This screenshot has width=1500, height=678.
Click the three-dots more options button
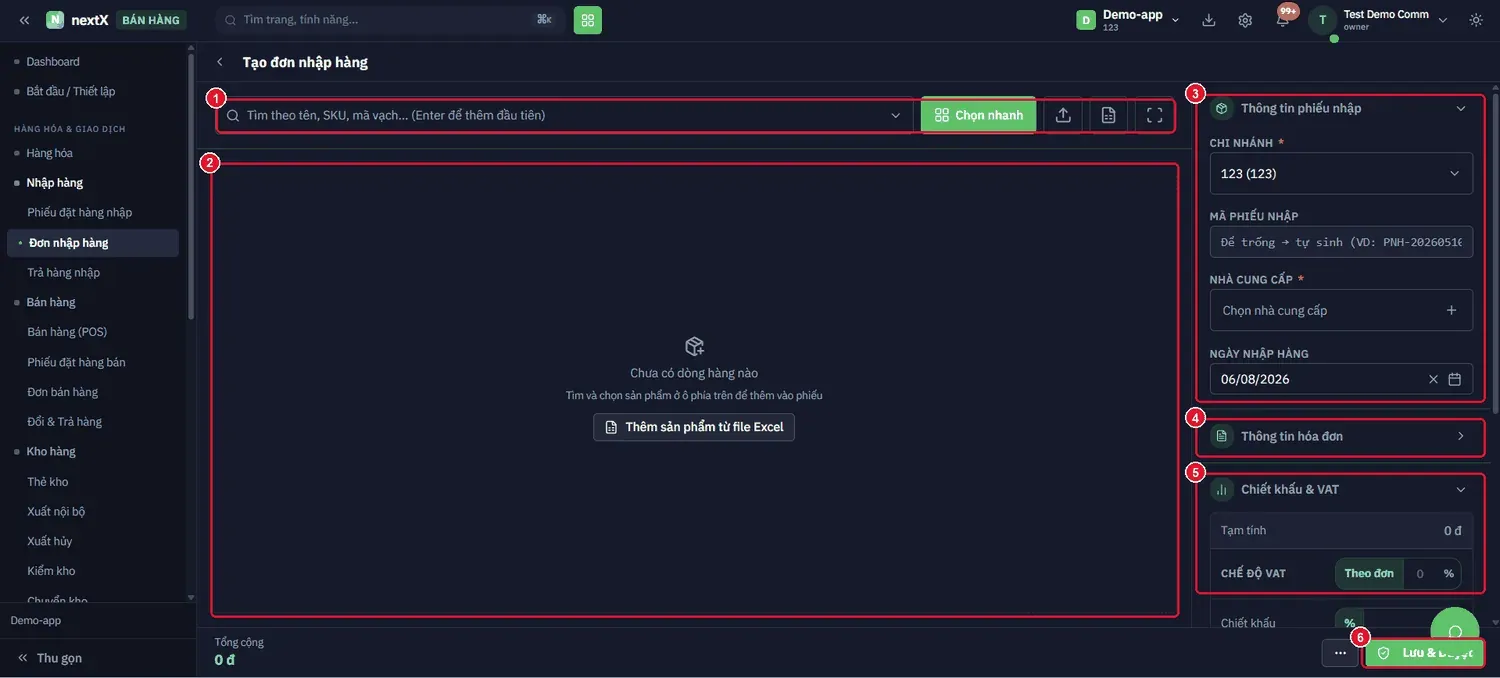pyautogui.click(x=1340, y=653)
